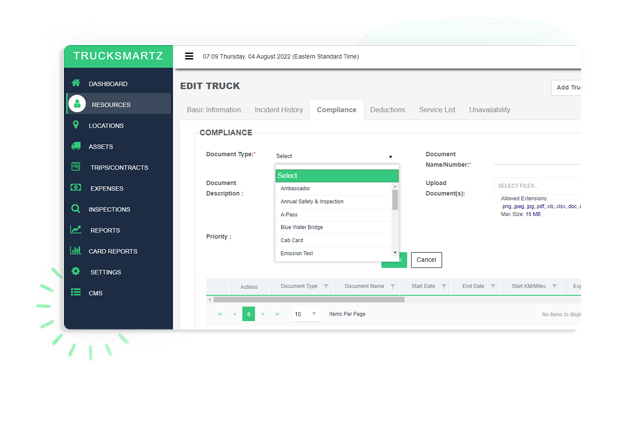Choose Select option in dropdown list

pyautogui.click(x=337, y=176)
